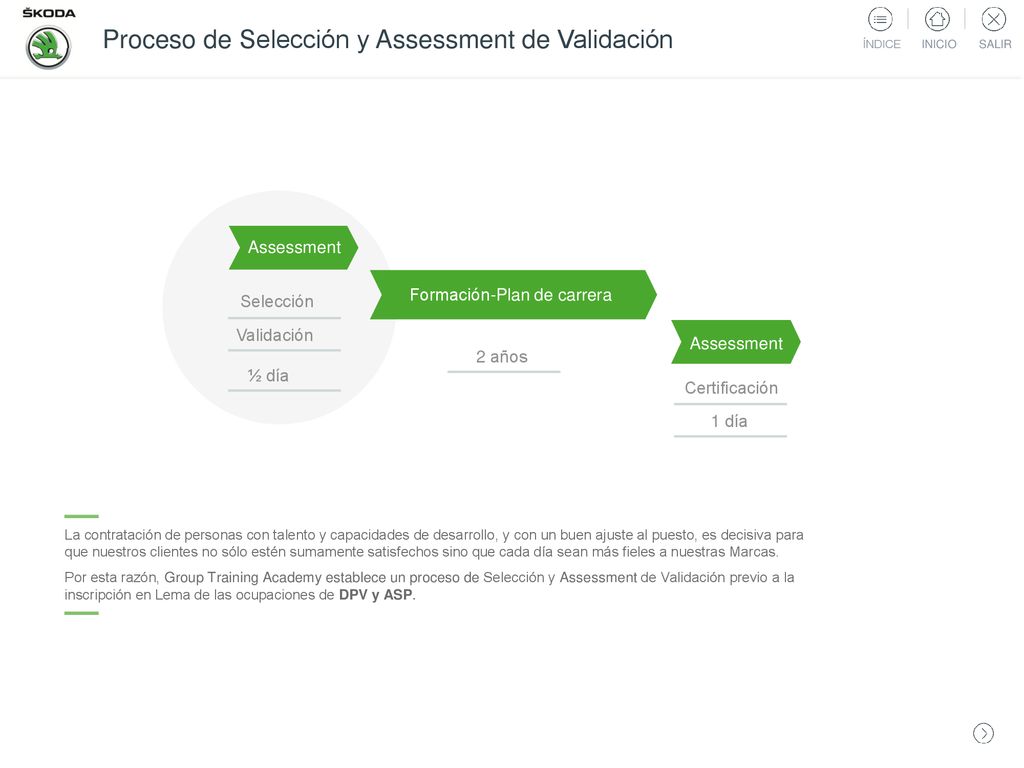
Task: Click the Selección label
Action: pyautogui.click(x=277, y=301)
